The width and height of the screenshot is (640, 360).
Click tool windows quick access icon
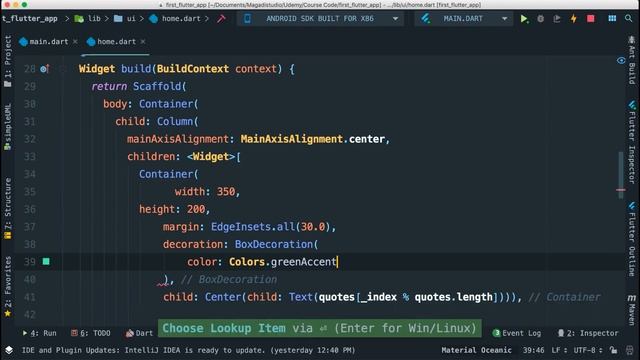9,350
